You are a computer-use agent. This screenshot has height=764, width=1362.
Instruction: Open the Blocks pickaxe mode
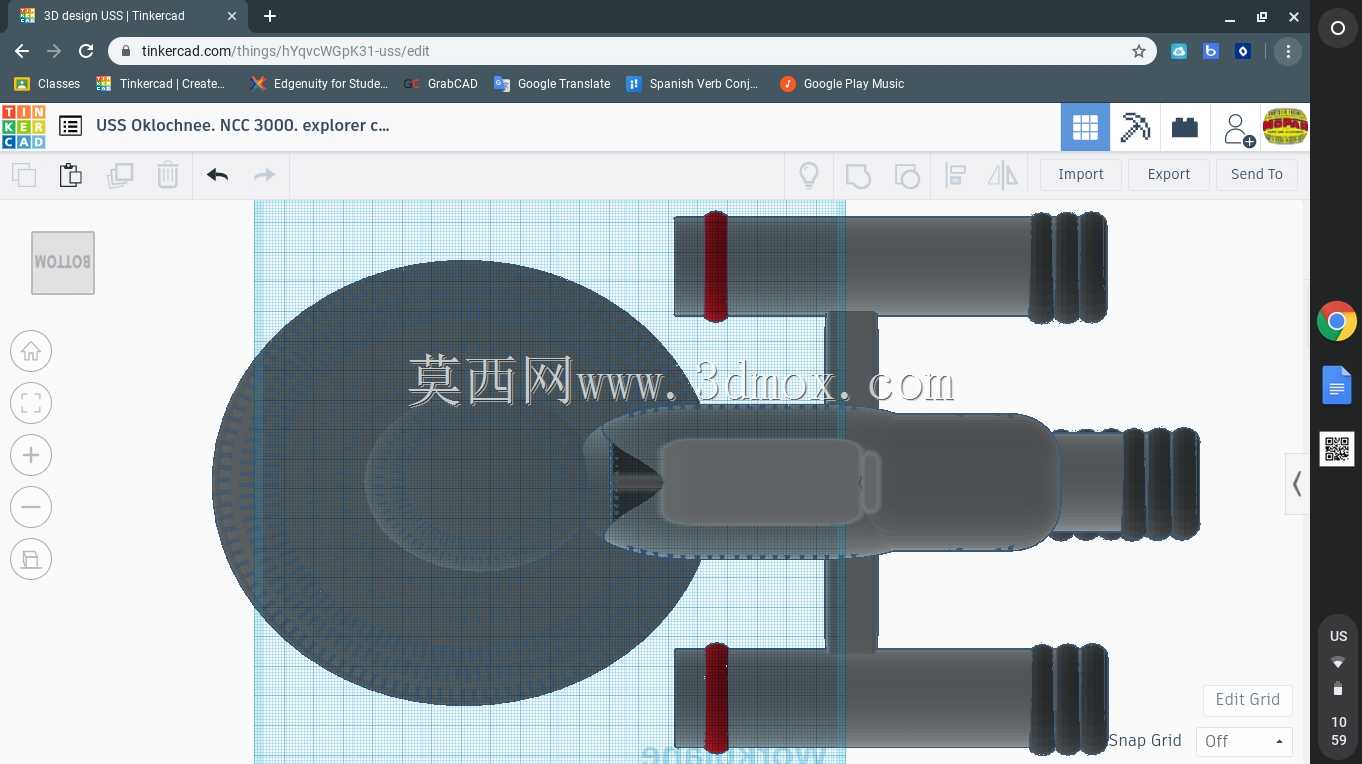tap(1135, 127)
